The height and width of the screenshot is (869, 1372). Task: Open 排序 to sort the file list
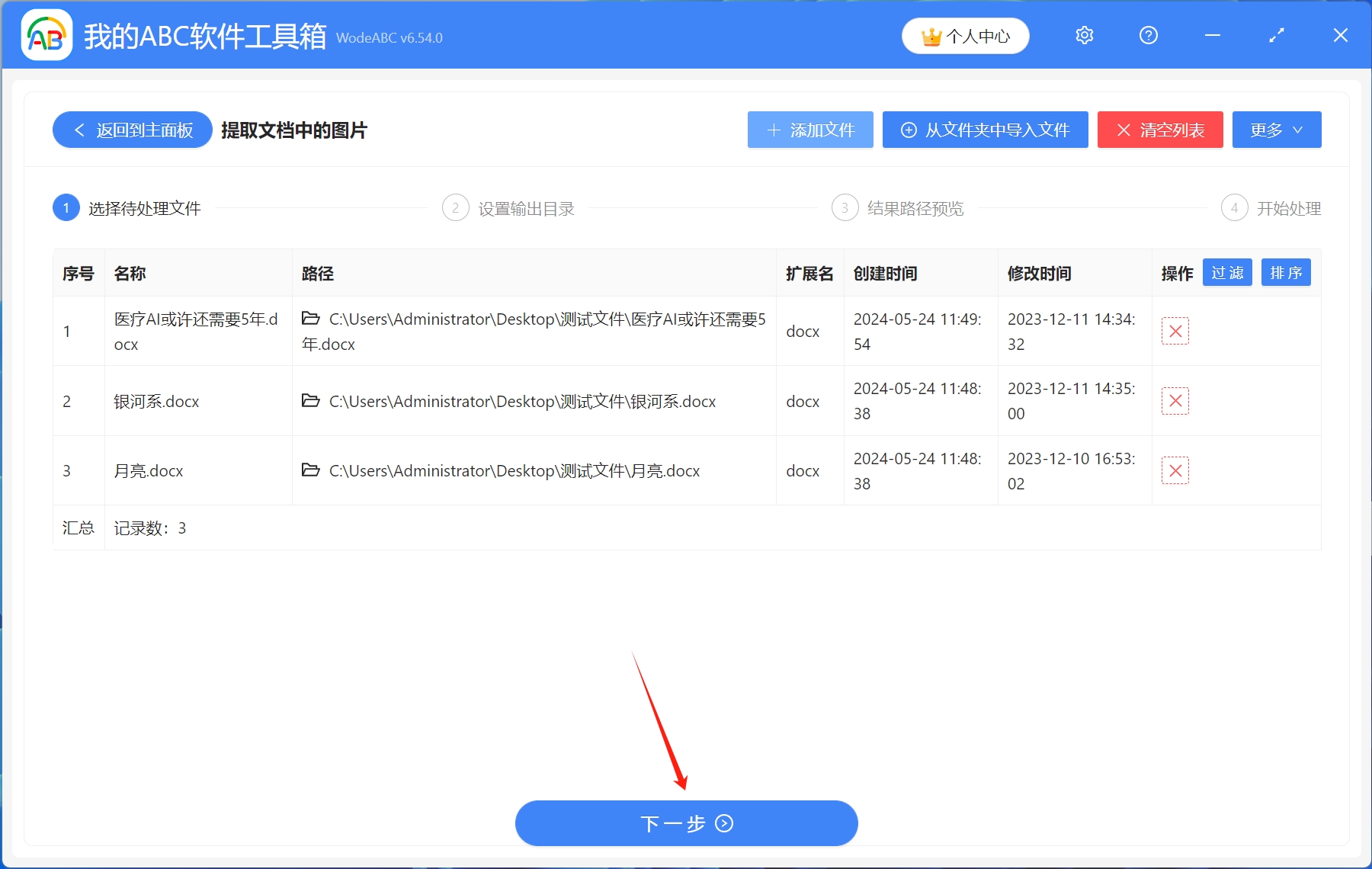click(1286, 272)
